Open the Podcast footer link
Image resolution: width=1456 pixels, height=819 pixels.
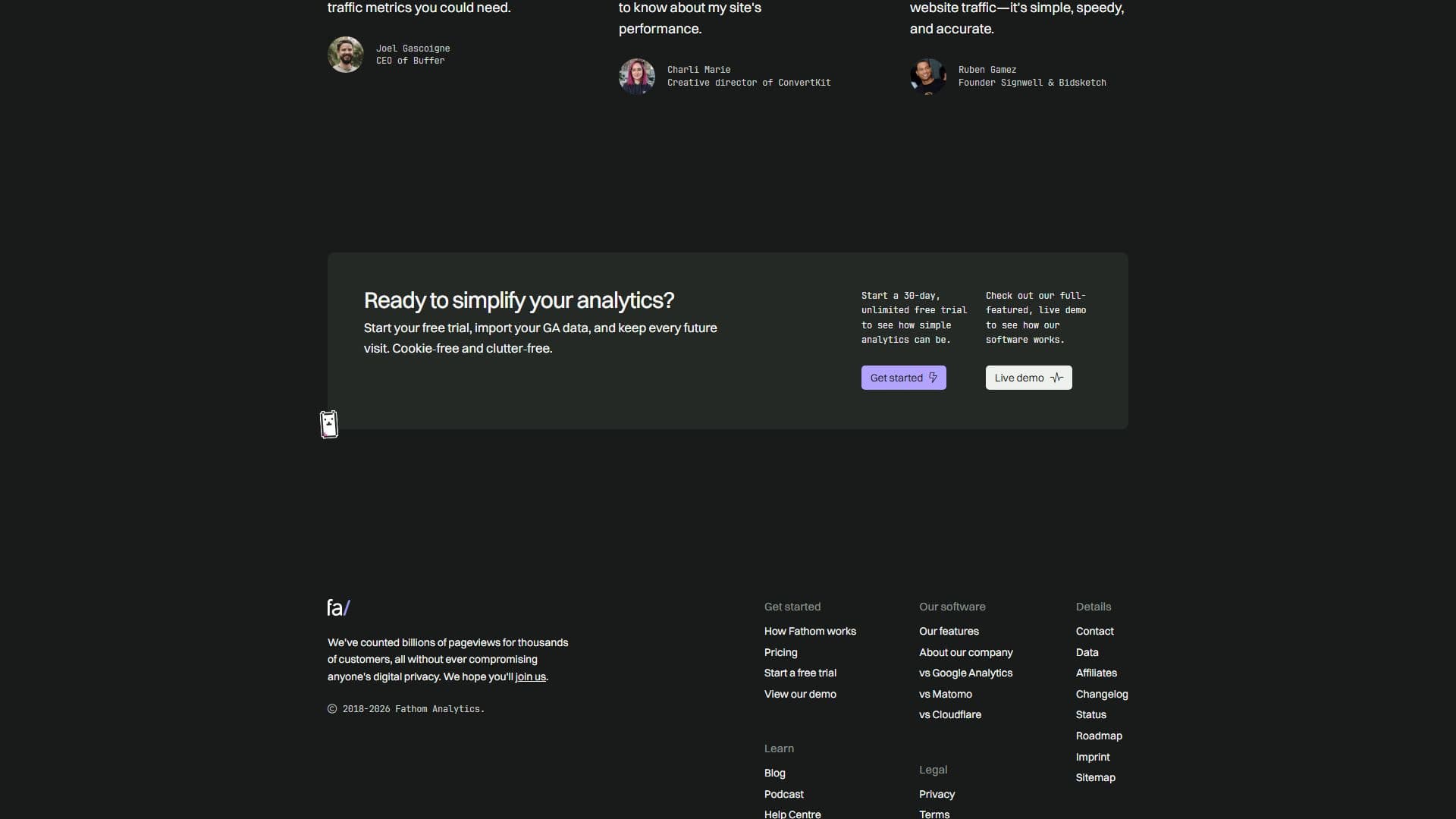[x=783, y=794]
